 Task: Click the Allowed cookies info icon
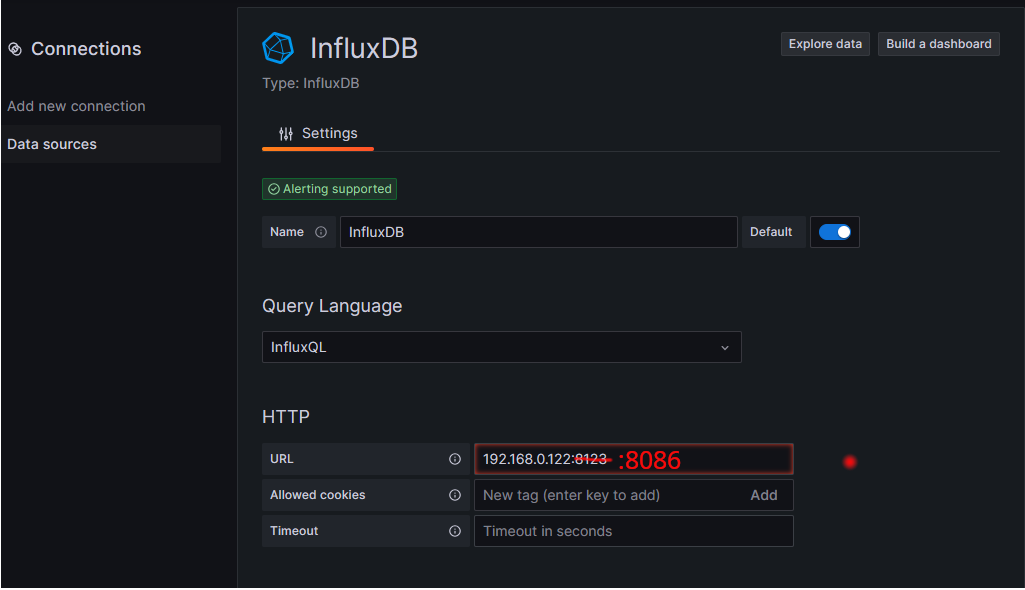click(x=455, y=495)
